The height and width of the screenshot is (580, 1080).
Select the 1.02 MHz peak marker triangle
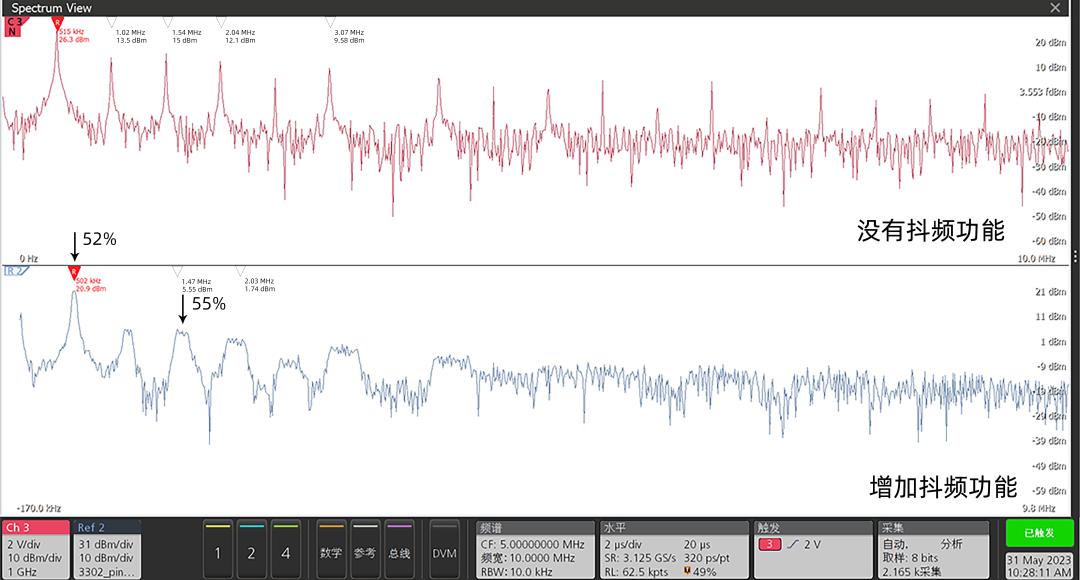(x=111, y=22)
